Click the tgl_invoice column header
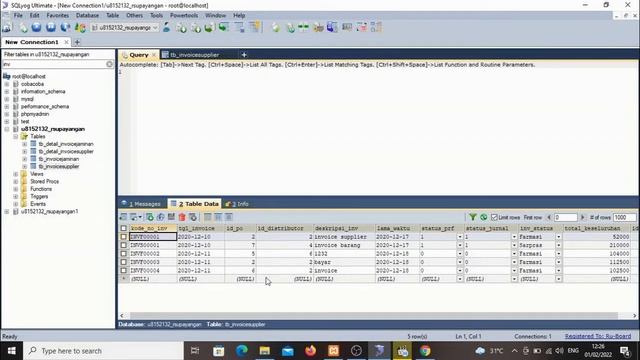640x360 pixels. [x=200, y=228]
